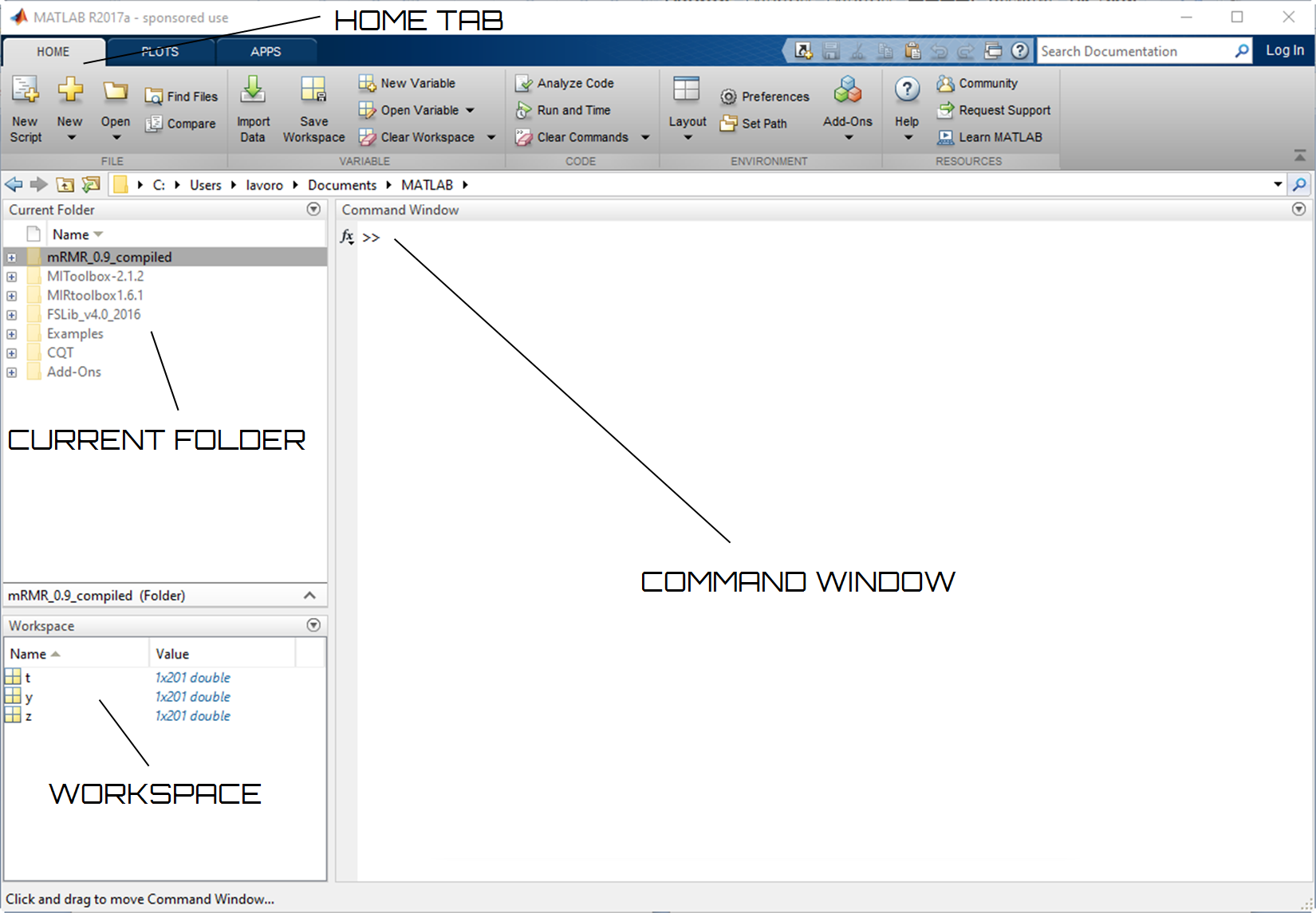The height and width of the screenshot is (913, 1316).
Task: Click the Layout icon
Action: [687, 89]
